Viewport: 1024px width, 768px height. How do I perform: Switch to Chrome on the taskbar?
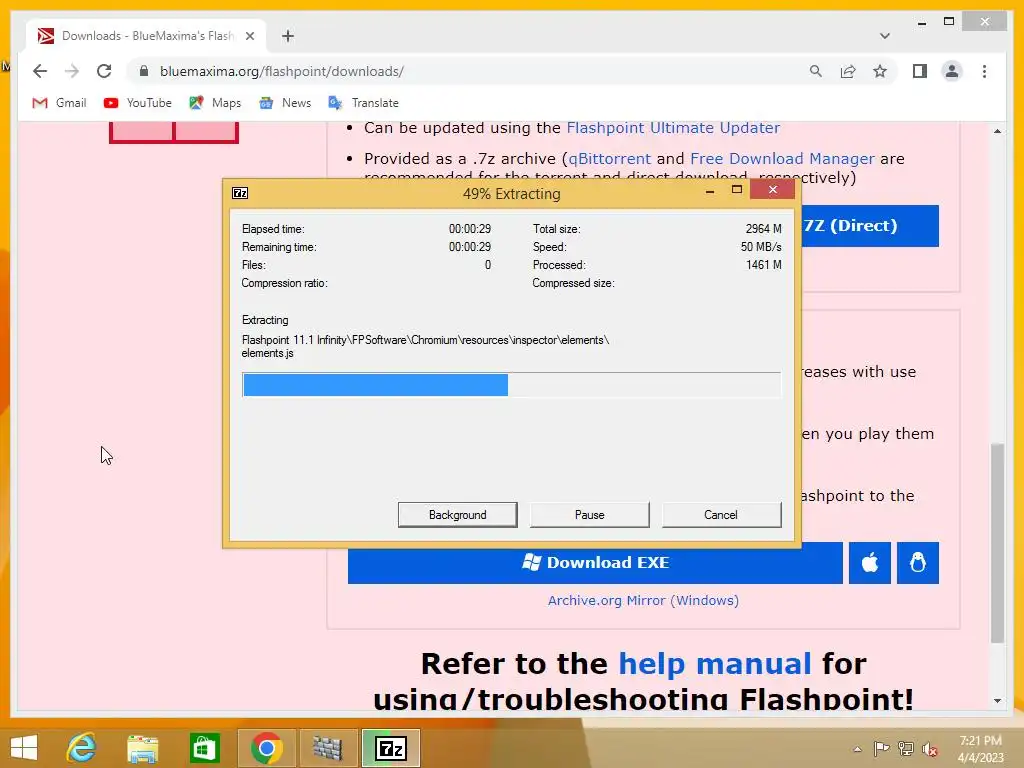coord(266,748)
